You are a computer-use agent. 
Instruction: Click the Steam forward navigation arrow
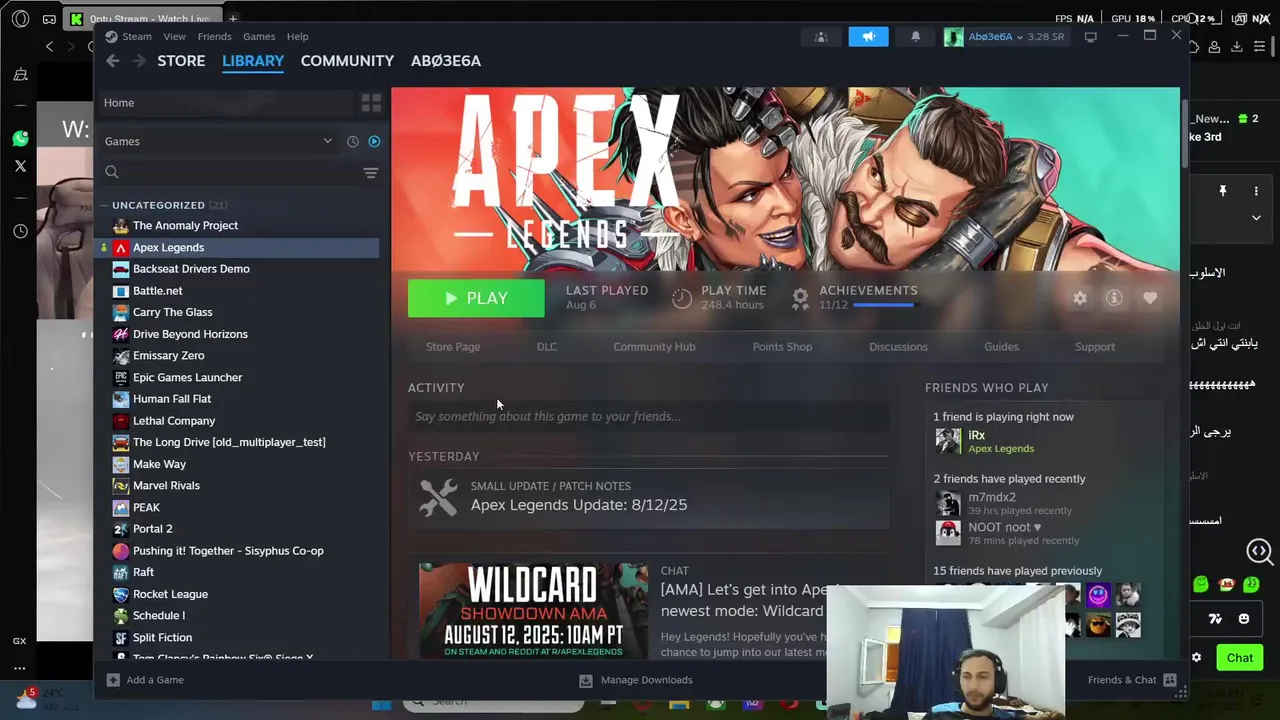click(138, 61)
